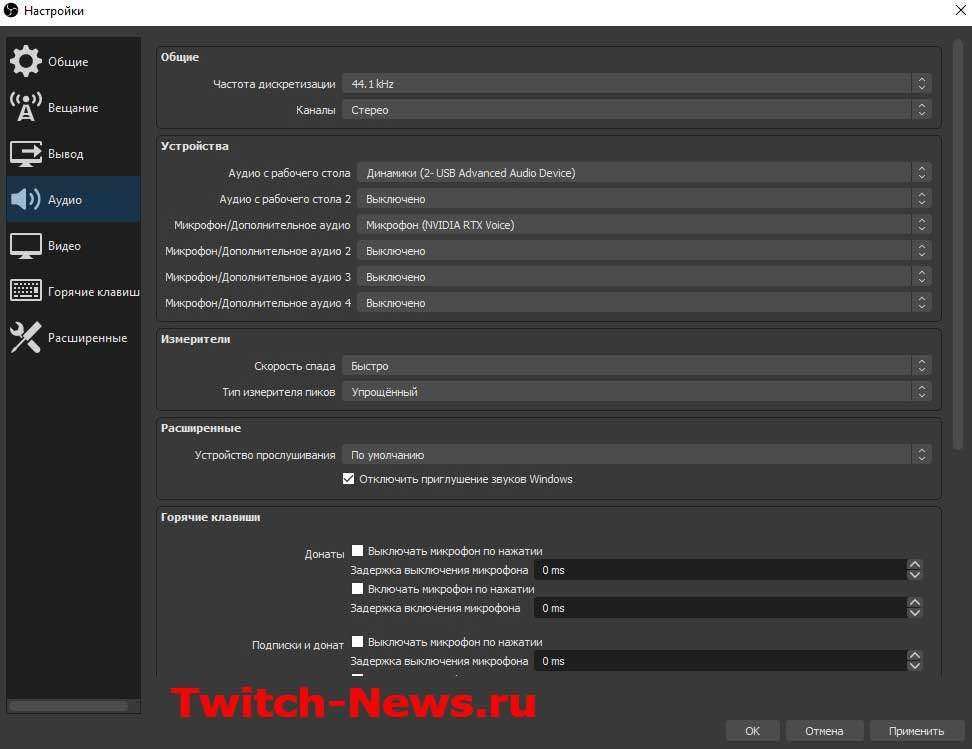Click the Вывод output monitor icon
Image resolution: width=972 pixels, height=749 pixels.
click(x=26, y=153)
